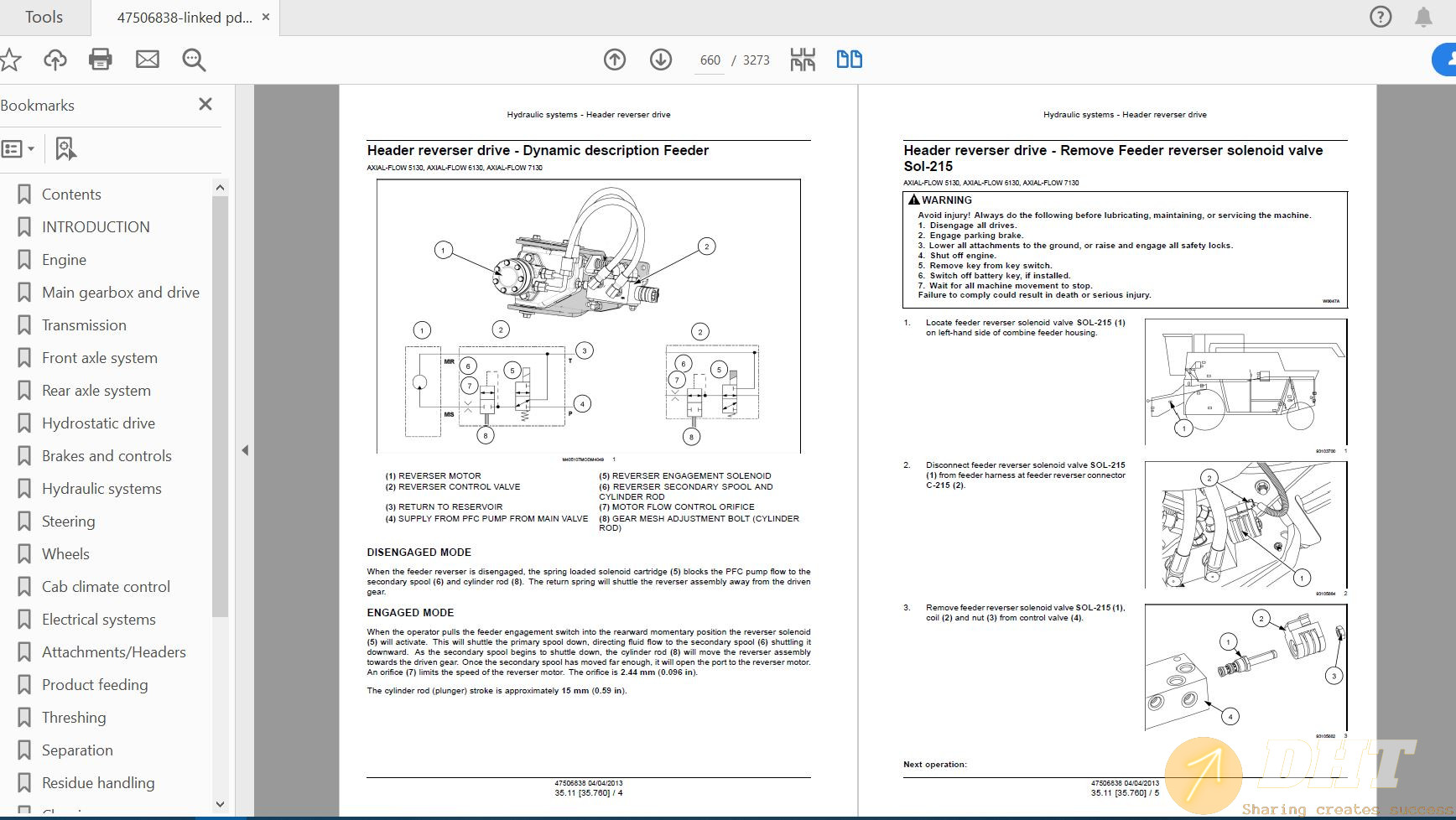Click the blue share profile button
This screenshot has height=820, width=1456.
click(1444, 60)
